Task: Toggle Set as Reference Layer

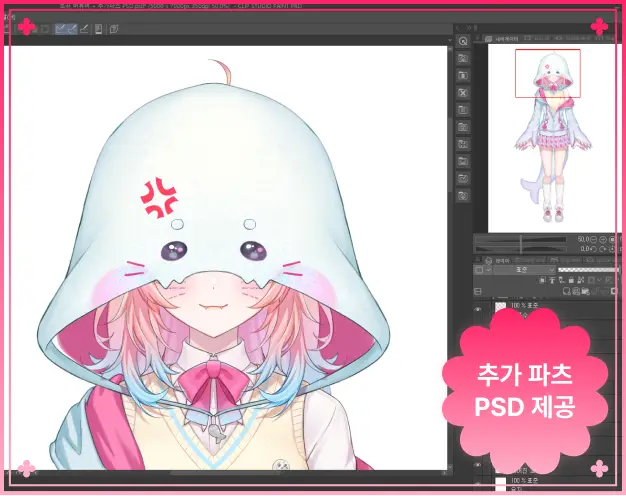Action: (552, 280)
